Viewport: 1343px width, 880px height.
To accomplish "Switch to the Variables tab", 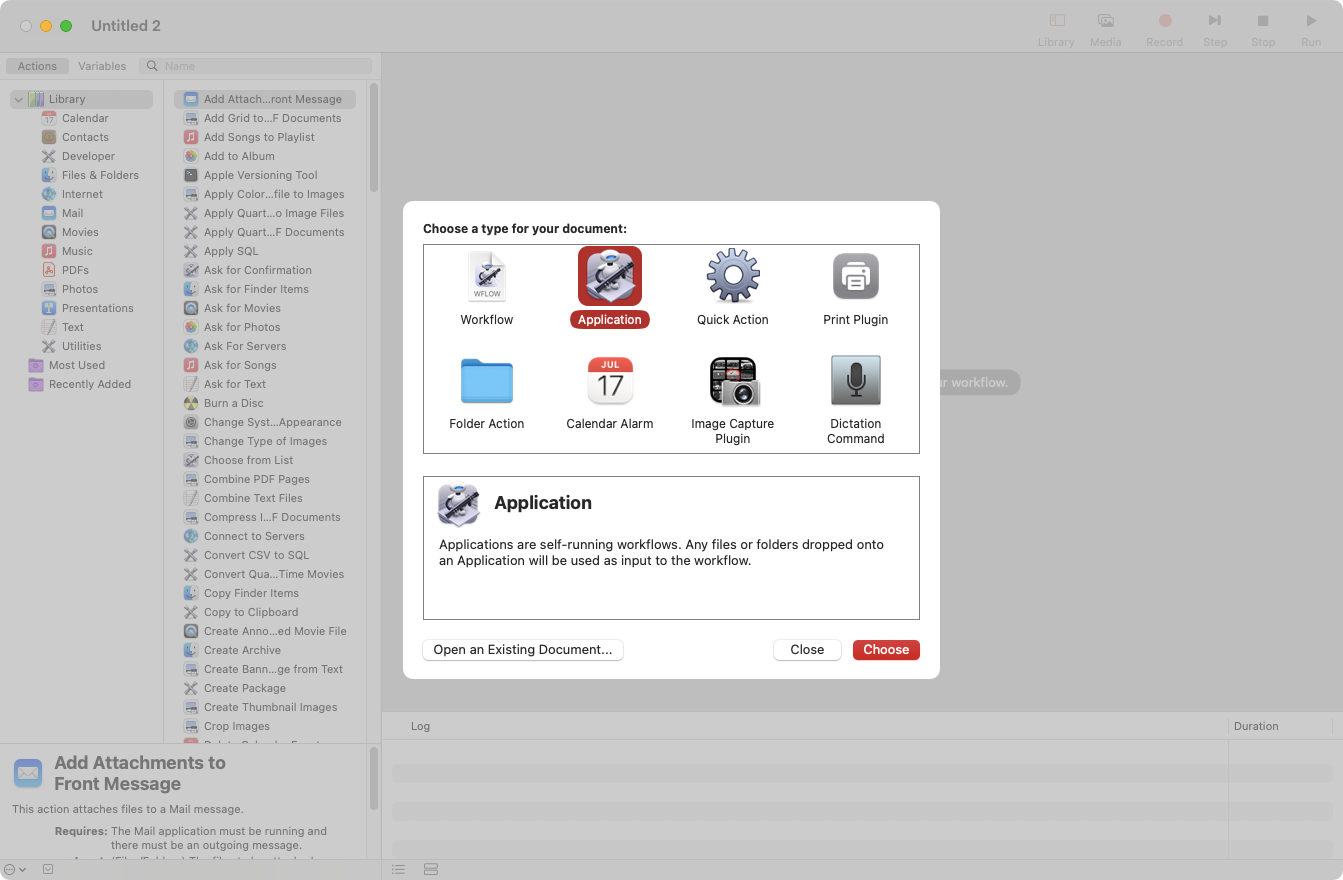I will (102, 65).
